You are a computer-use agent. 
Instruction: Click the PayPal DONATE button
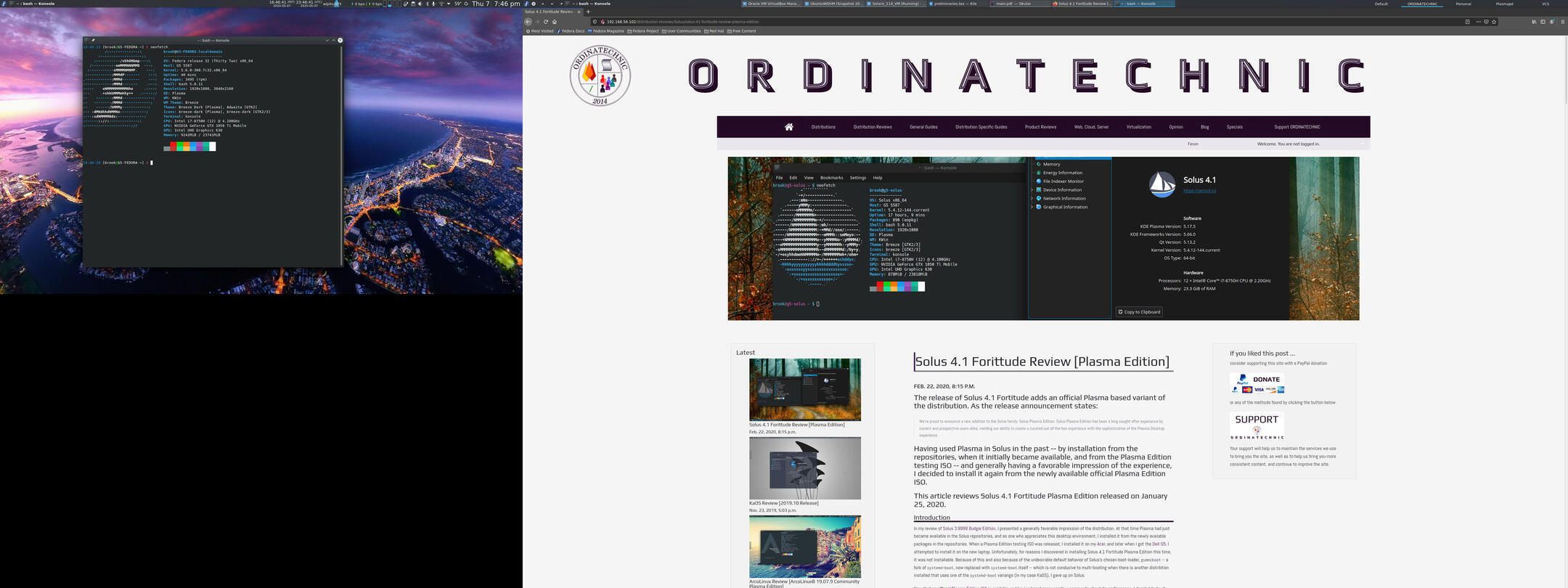1257,384
